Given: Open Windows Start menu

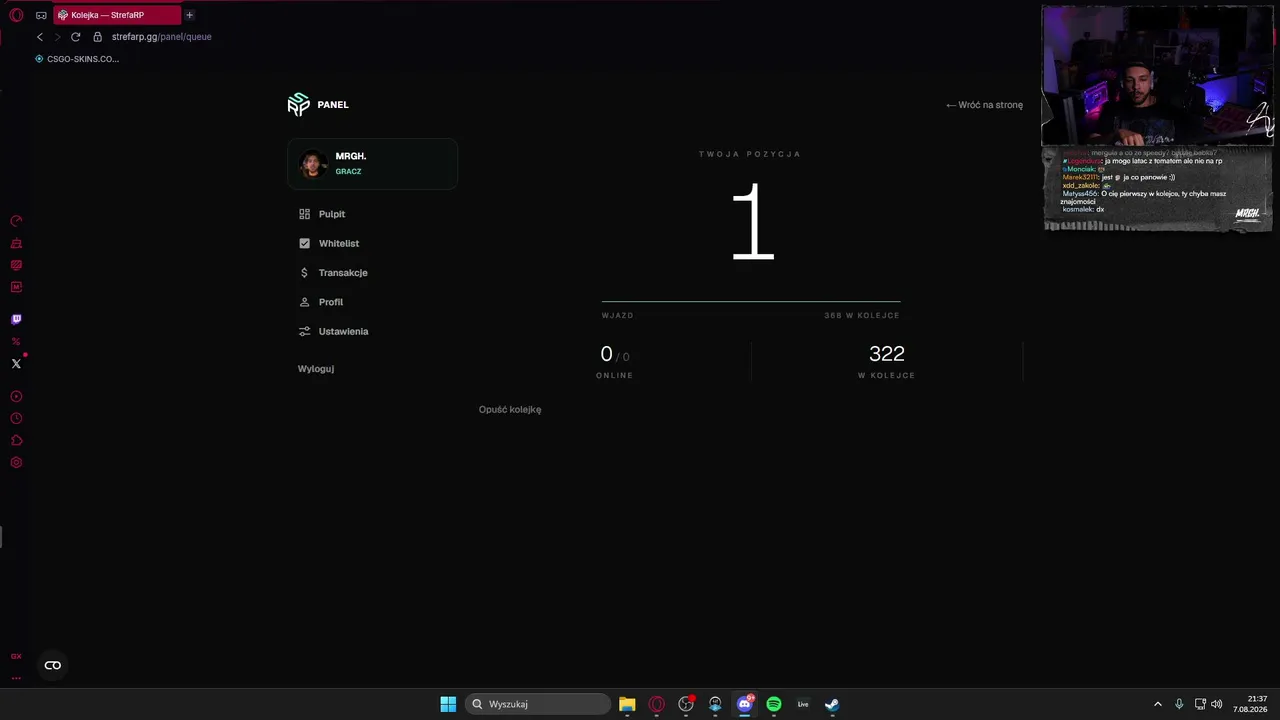Looking at the screenshot, I should point(448,704).
